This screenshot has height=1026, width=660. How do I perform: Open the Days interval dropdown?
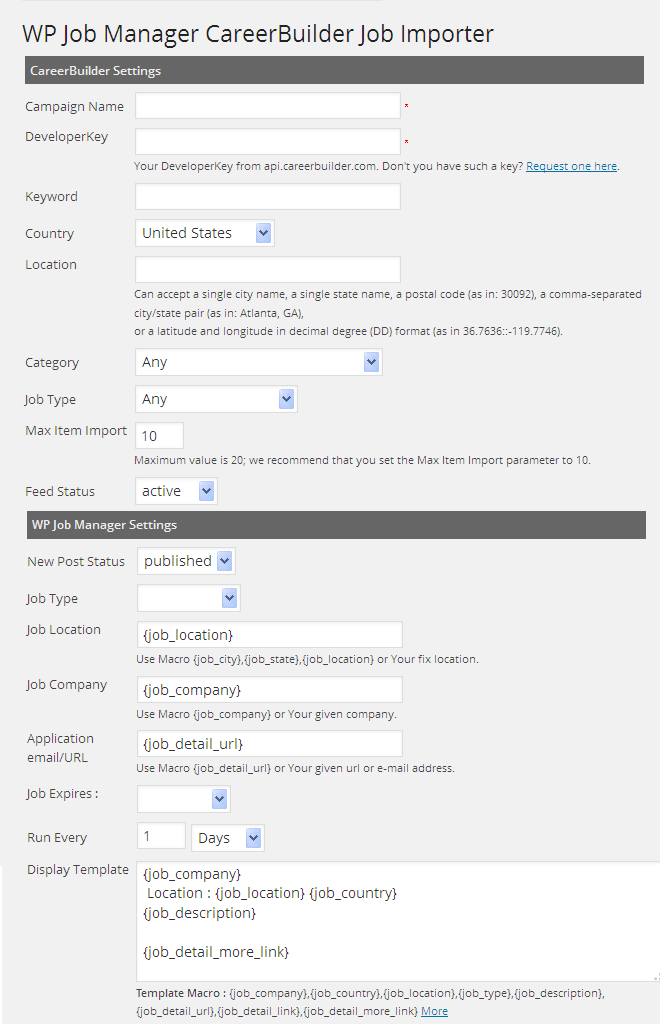point(227,838)
